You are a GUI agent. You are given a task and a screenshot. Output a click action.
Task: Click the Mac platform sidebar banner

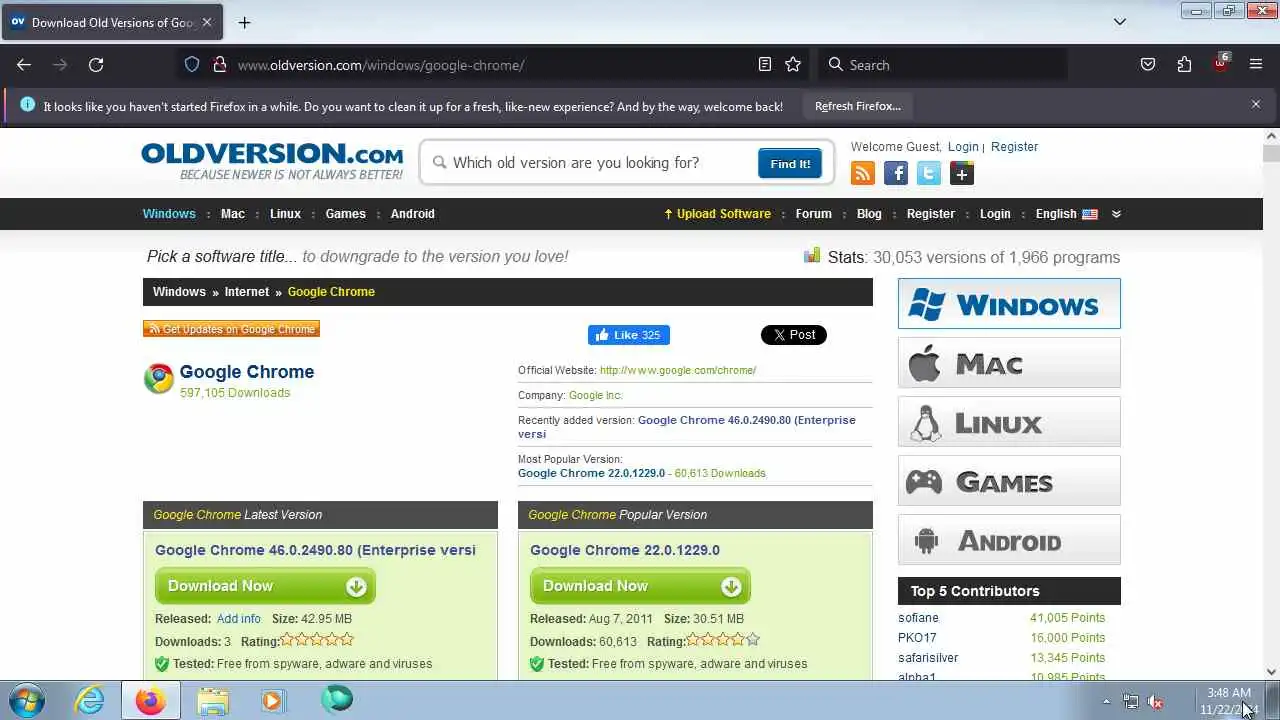coord(1009,362)
